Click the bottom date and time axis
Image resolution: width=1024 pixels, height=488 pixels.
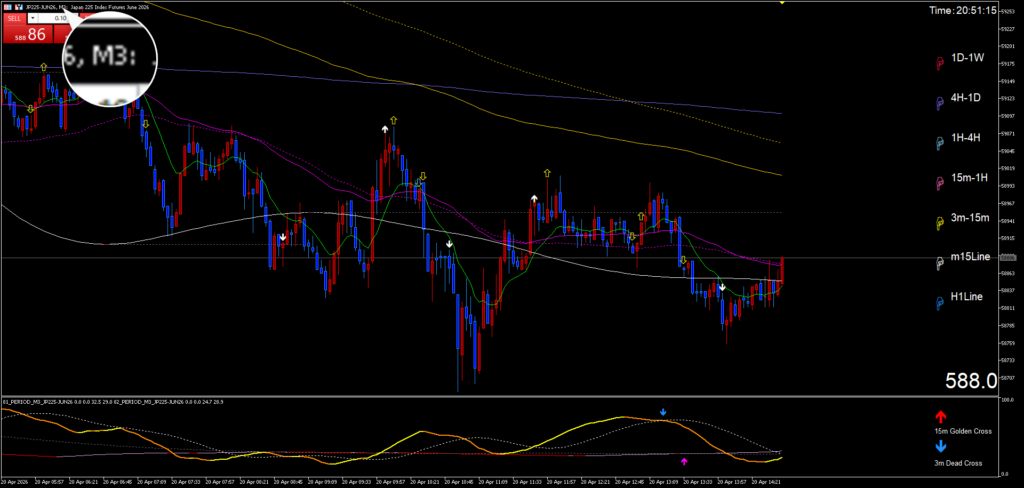400,481
